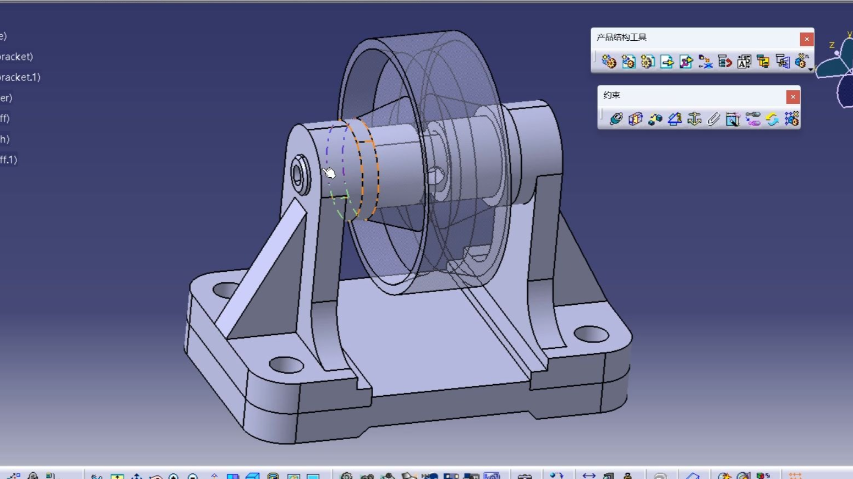Image resolution: width=853 pixels, height=479 pixels.
Task: Enable the Quick Constraint tool
Action: (x=733, y=119)
